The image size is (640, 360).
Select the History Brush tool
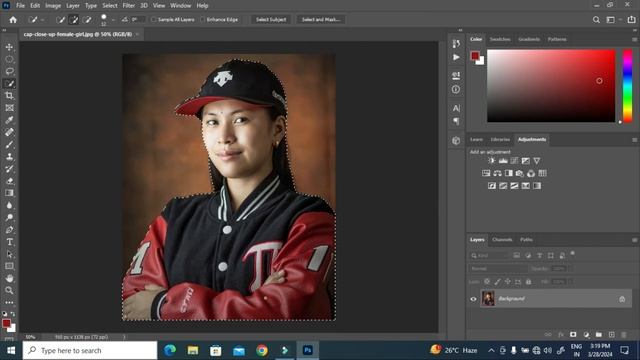[x=9, y=169]
